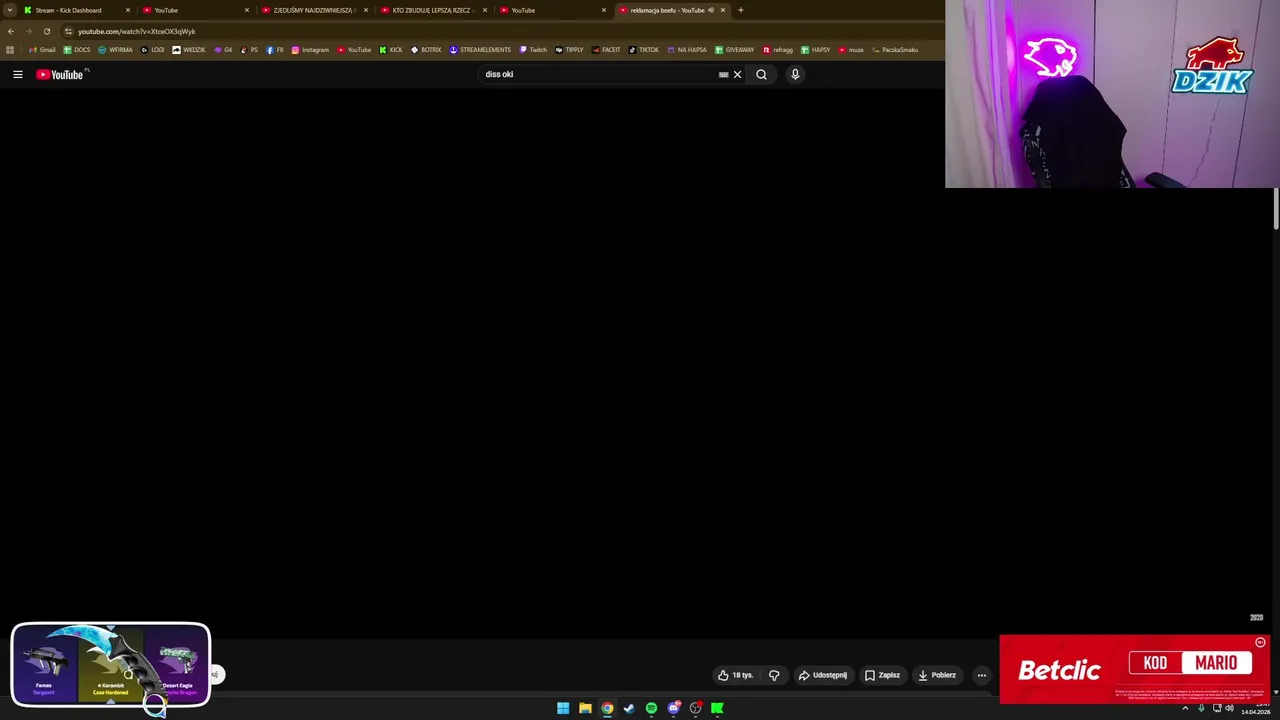The image size is (1280, 720).
Task: Click the Betclic KOD MARIO banner
Action: 1135,669
